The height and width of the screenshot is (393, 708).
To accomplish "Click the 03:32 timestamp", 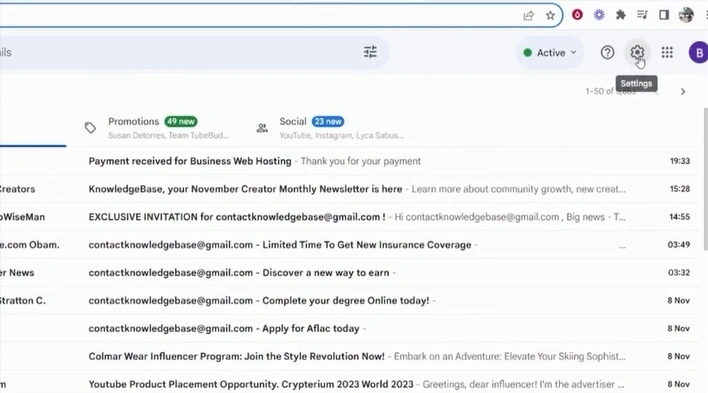I will (679, 273).
